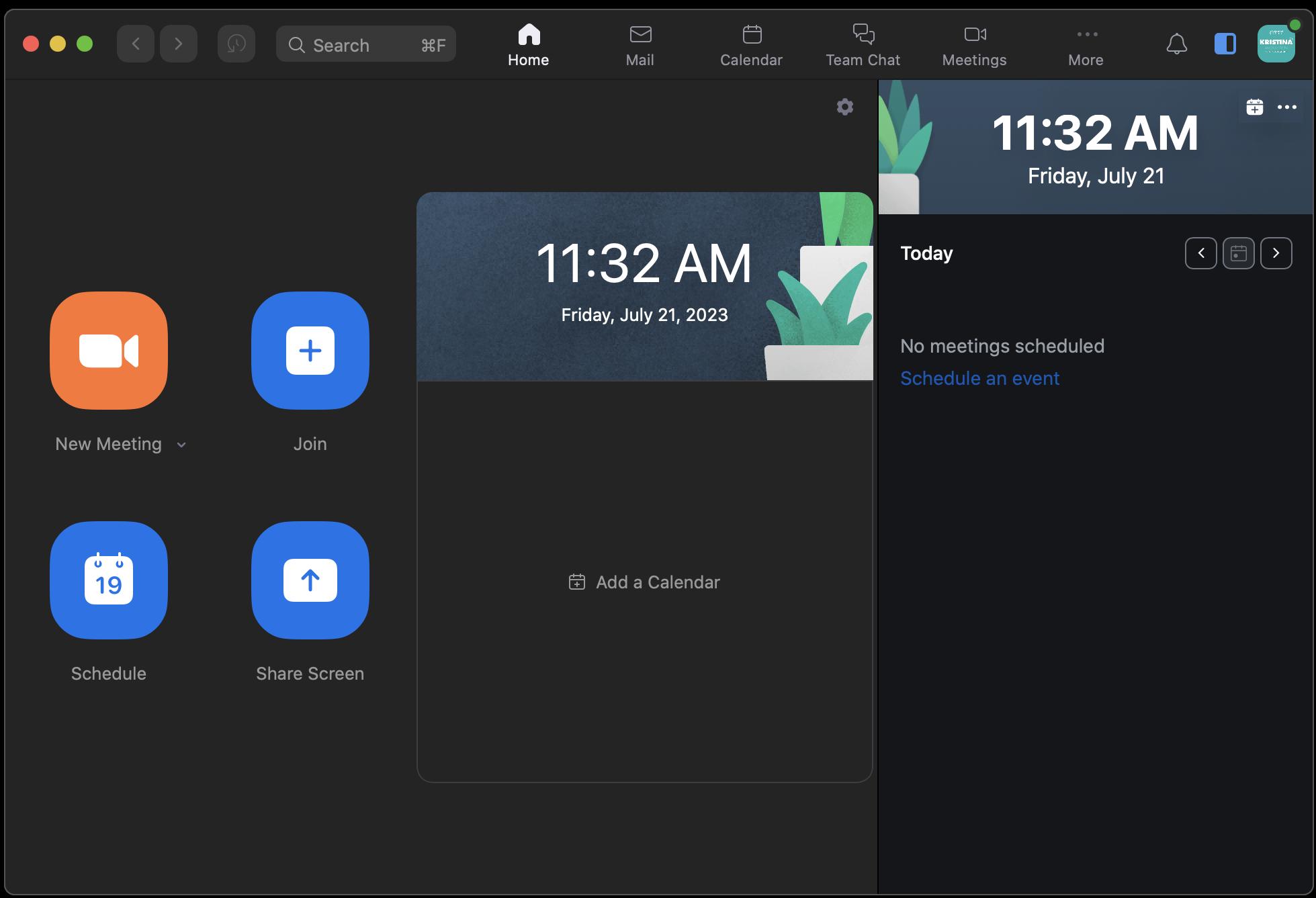Add event with calendar-plus icon in panel
The image size is (1316, 898).
point(1254,107)
